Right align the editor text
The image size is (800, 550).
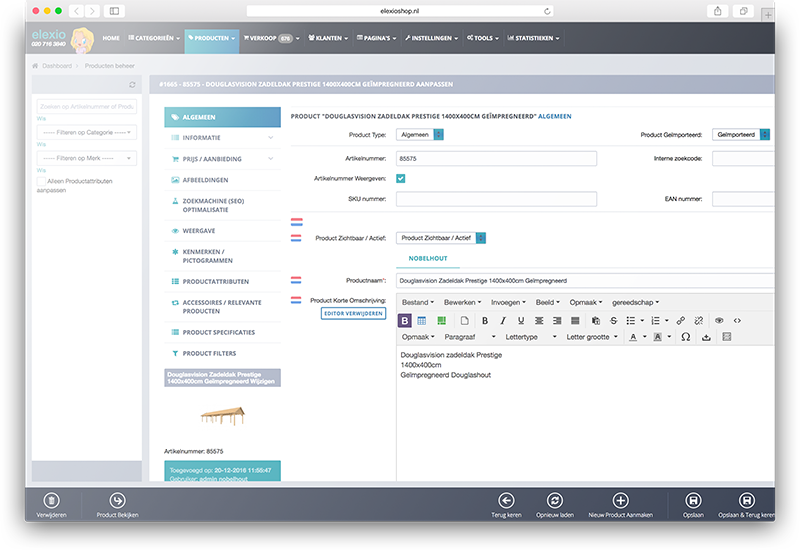pyautogui.click(x=557, y=320)
